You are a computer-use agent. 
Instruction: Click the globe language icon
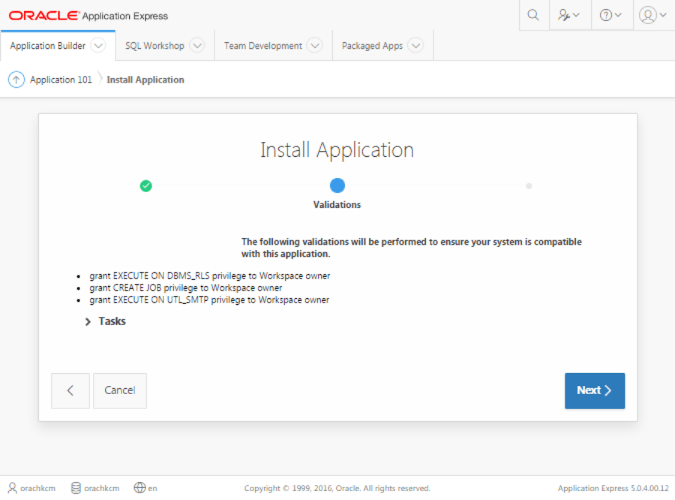(139, 488)
